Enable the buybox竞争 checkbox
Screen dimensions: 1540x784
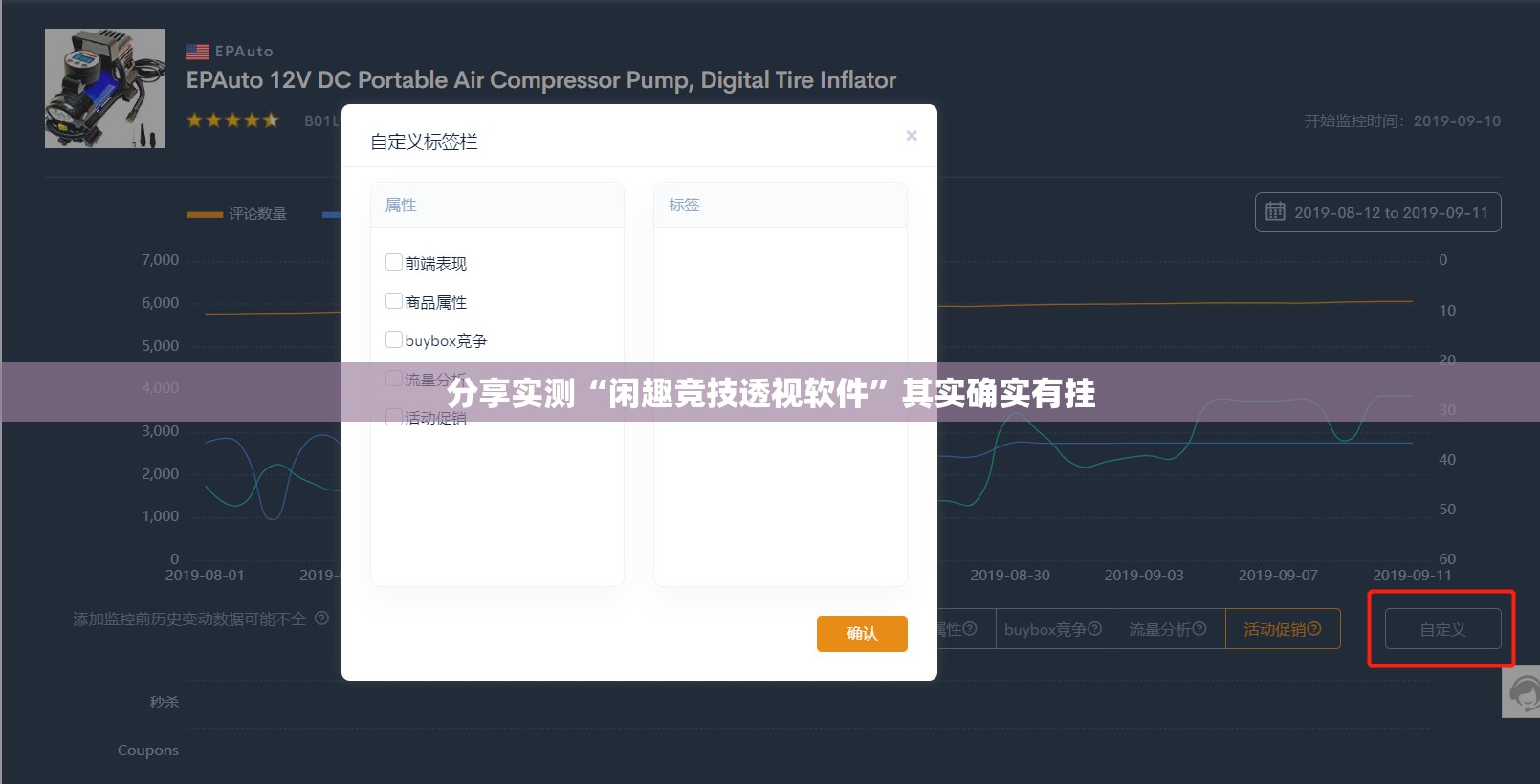tap(393, 339)
